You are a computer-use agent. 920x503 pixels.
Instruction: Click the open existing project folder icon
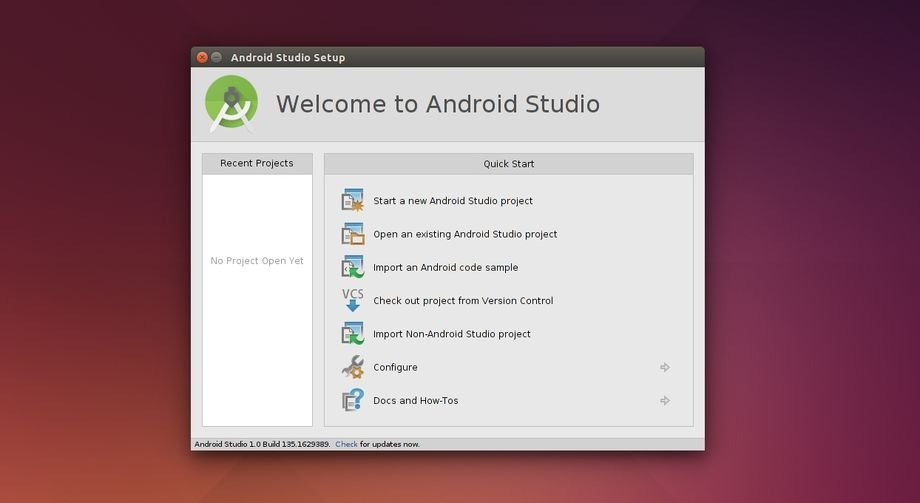(353, 234)
